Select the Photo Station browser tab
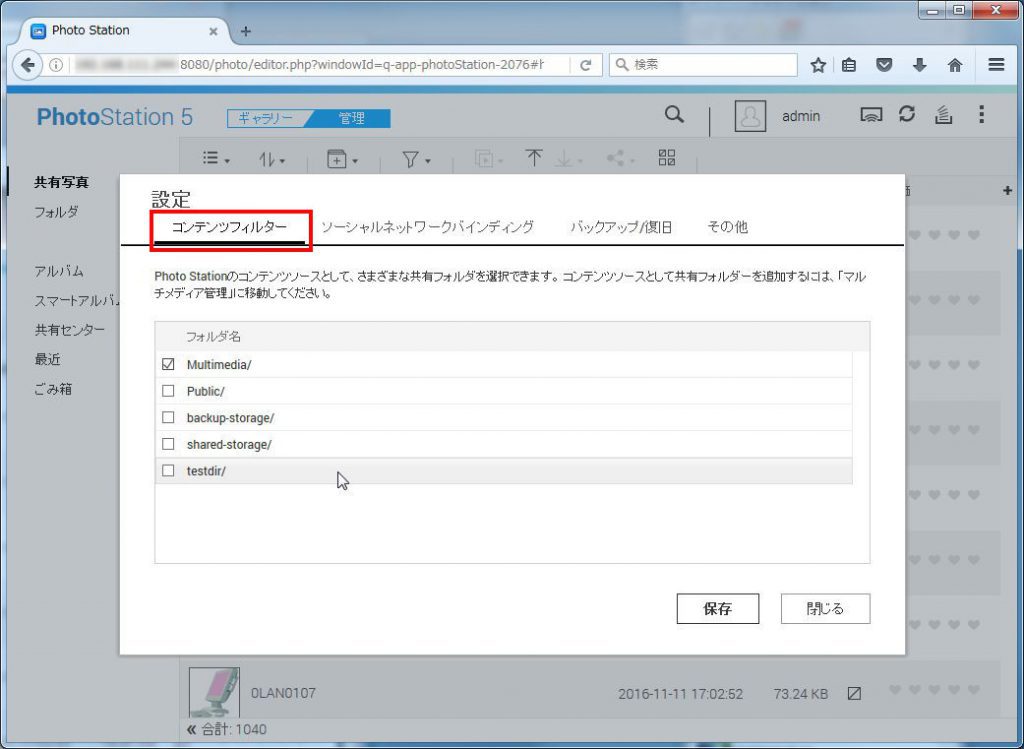This screenshot has width=1024, height=749. (x=125, y=31)
